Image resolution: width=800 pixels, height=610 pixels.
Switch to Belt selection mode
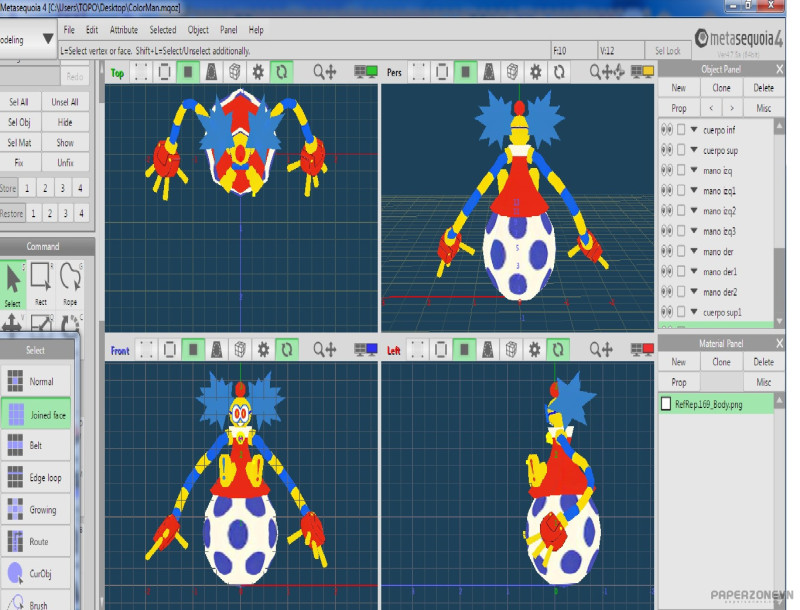38,446
